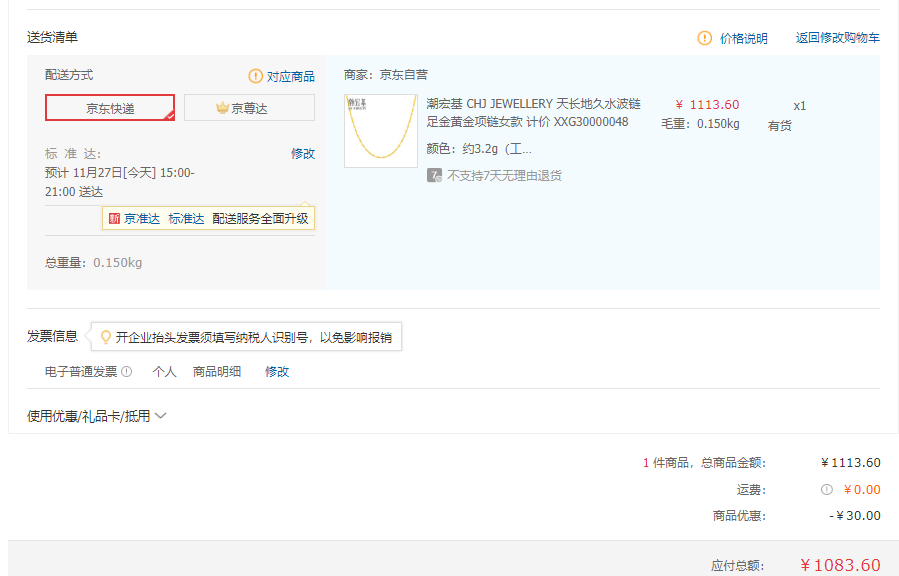Select 京尊达 delivery method
The height and width of the screenshot is (576, 899).
pos(249,108)
